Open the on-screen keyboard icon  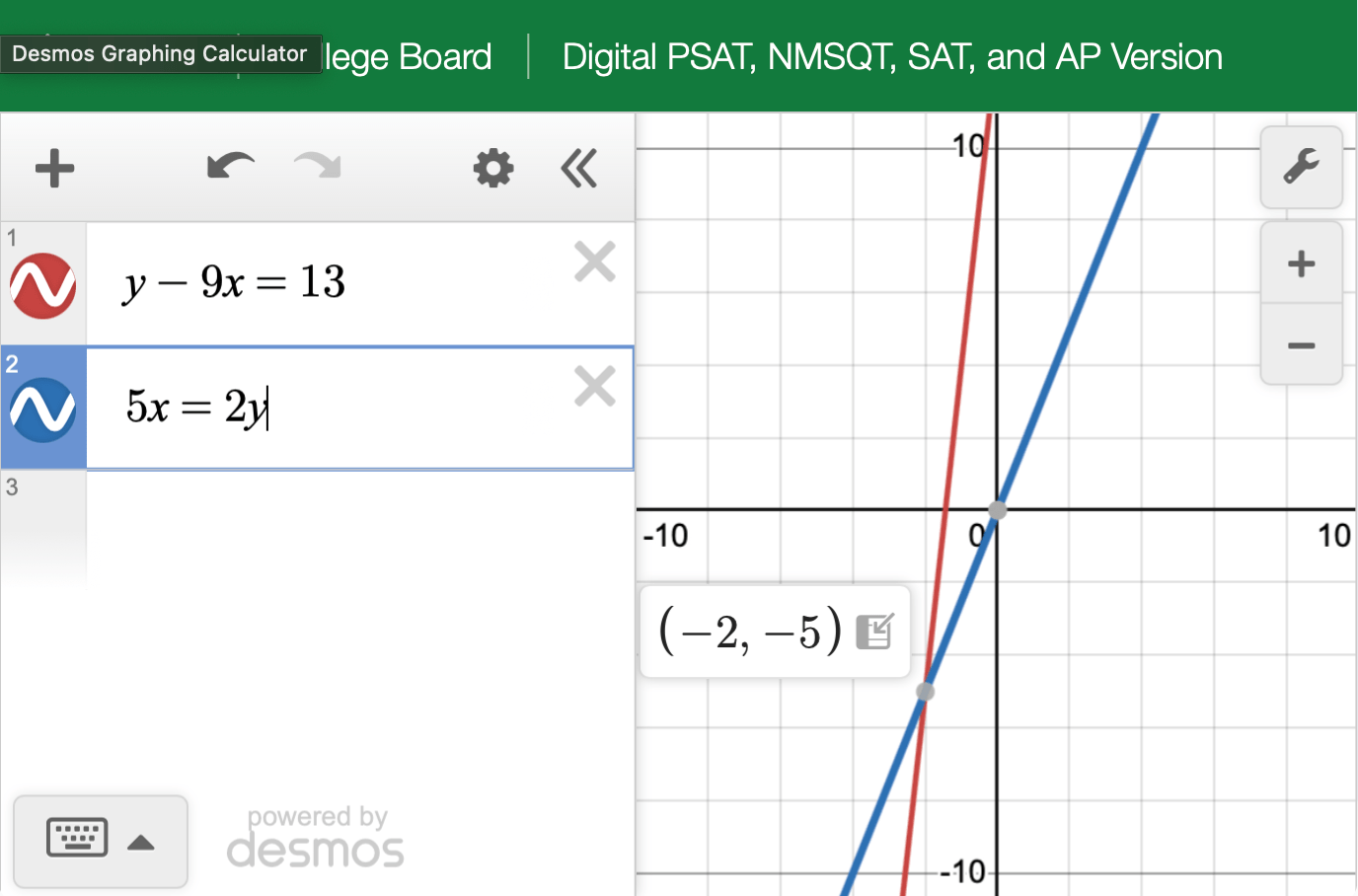pyautogui.click(x=77, y=838)
